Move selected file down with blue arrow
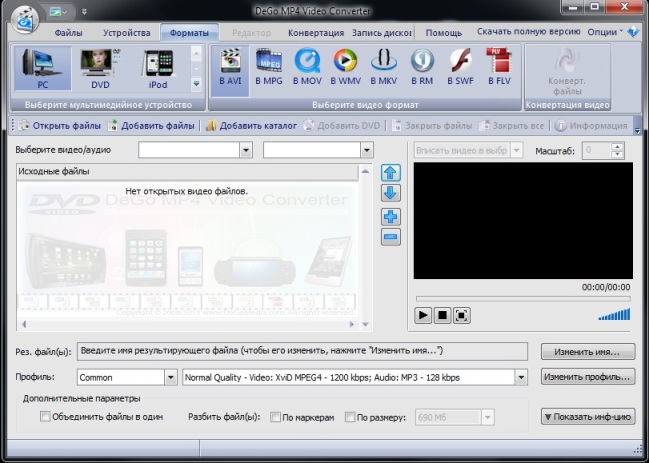The height and width of the screenshot is (463, 649). click(x=390, y=193)
